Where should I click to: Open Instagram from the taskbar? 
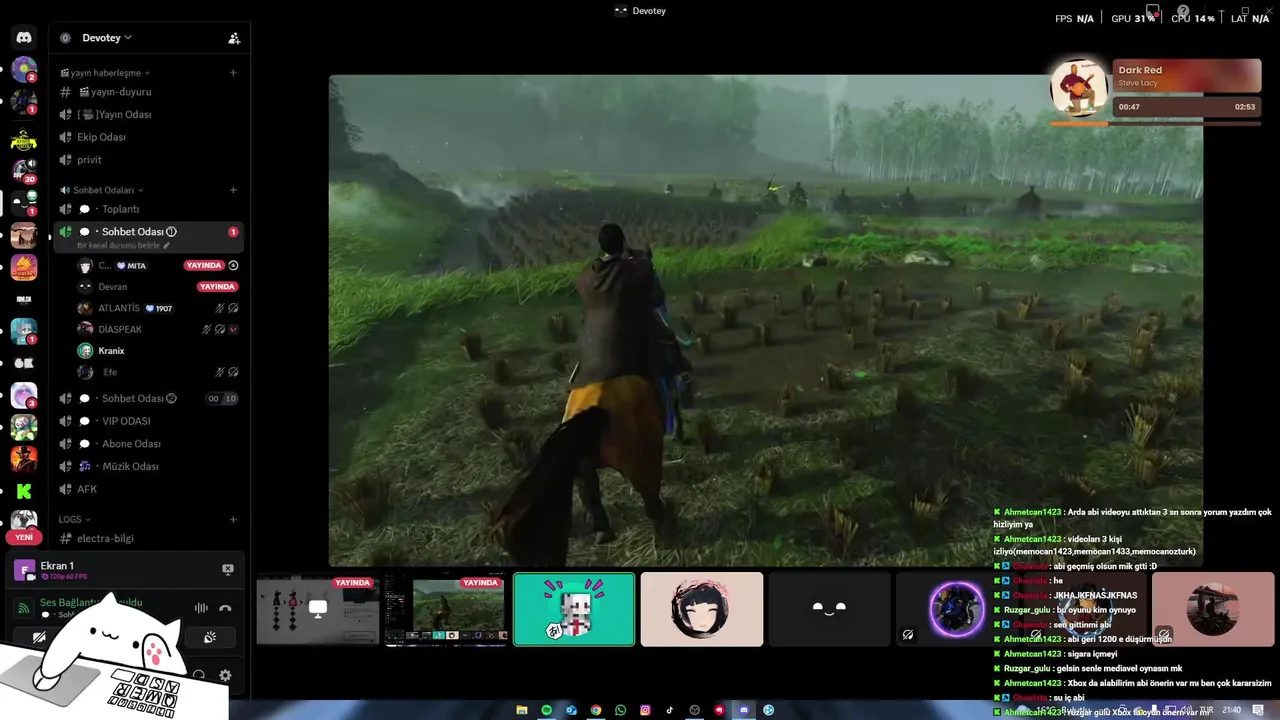(645, 710)
